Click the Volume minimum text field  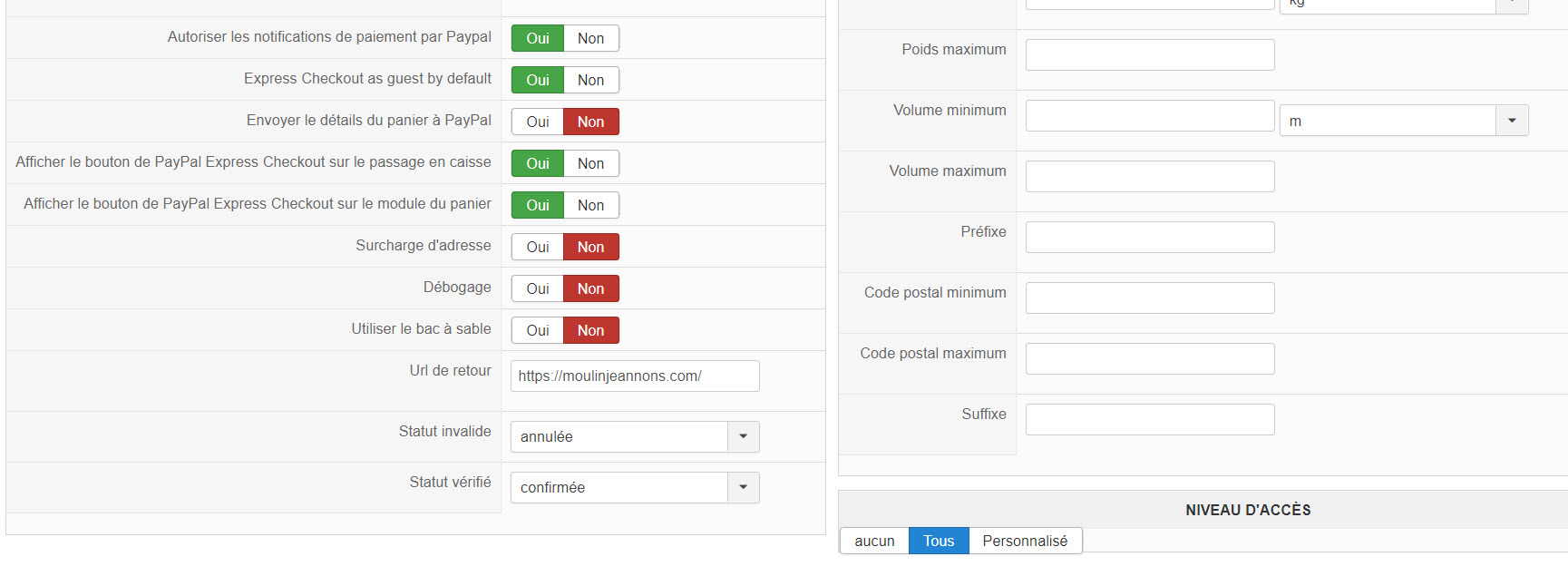point(1150,115)
